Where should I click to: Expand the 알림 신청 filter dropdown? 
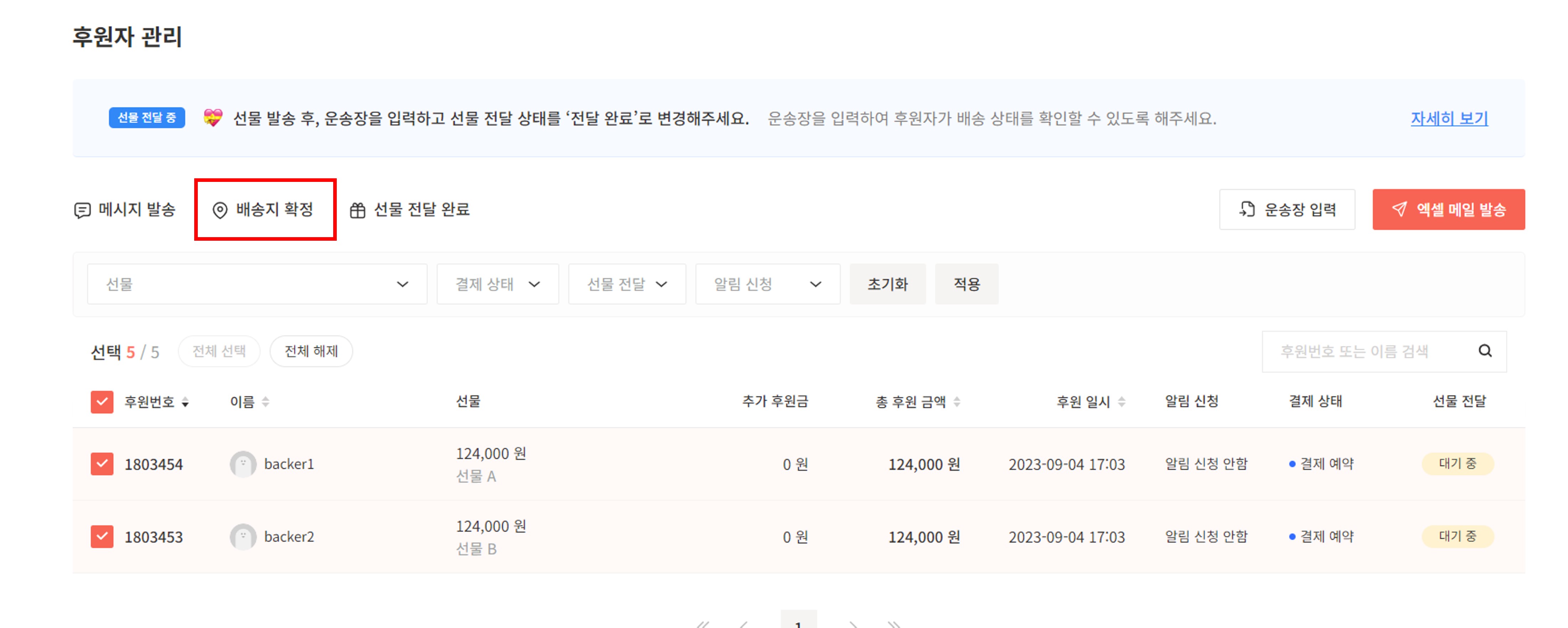pyautogui.click(x=767, y=284)
